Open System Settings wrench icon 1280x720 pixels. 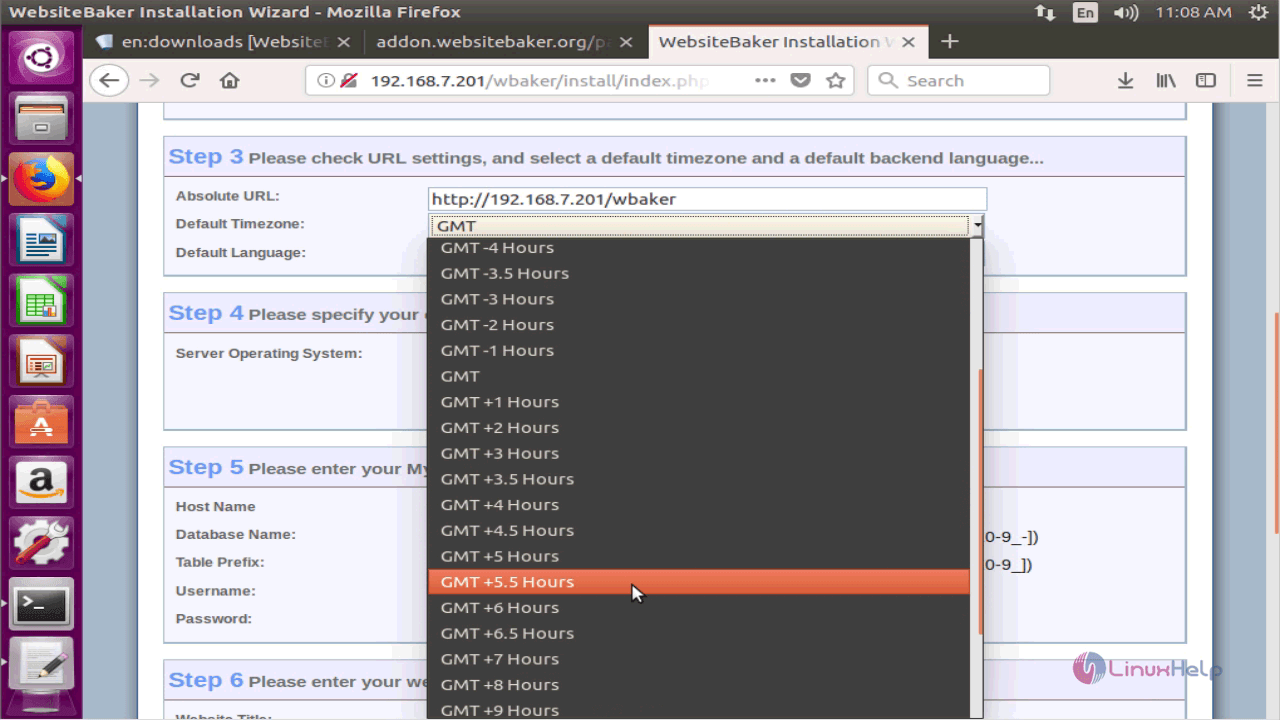[x=41, y=545]
